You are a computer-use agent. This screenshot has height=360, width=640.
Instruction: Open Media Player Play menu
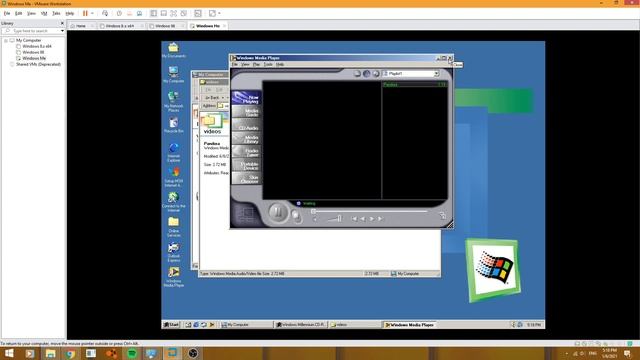click(x=256, y=64)
